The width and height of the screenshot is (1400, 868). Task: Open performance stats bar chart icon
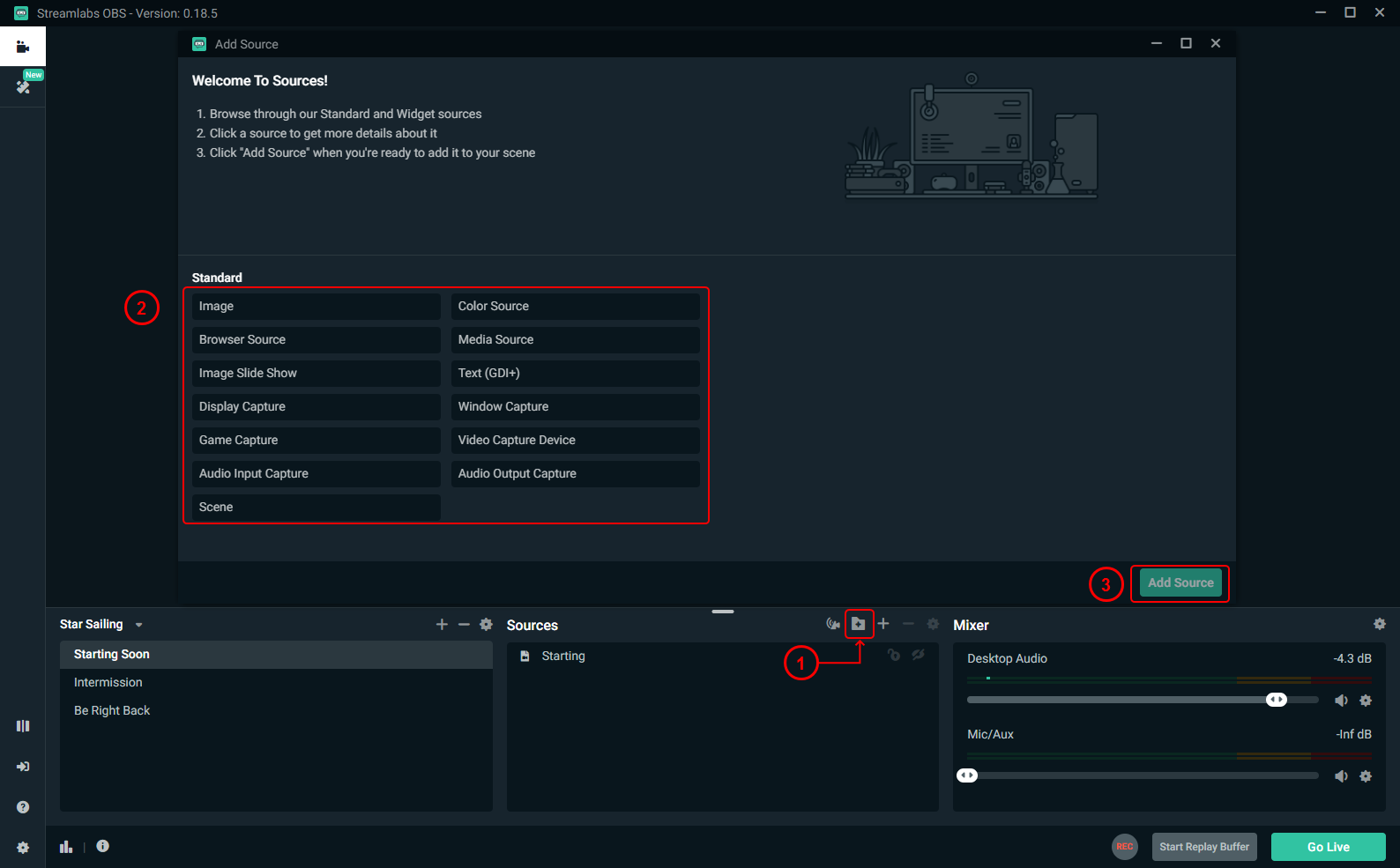[x=66, y=847]
